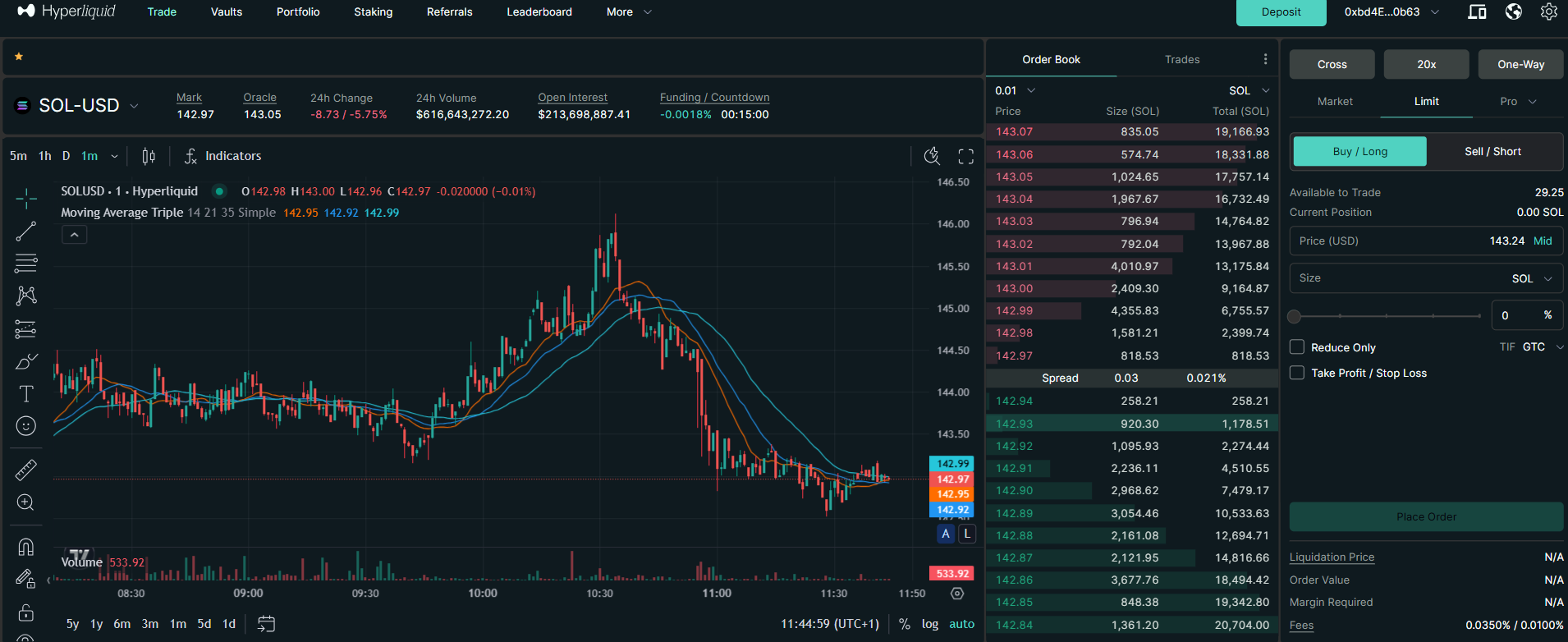Click the Deposit button
Screen dimensions: 1568x642
point(1281,12)
